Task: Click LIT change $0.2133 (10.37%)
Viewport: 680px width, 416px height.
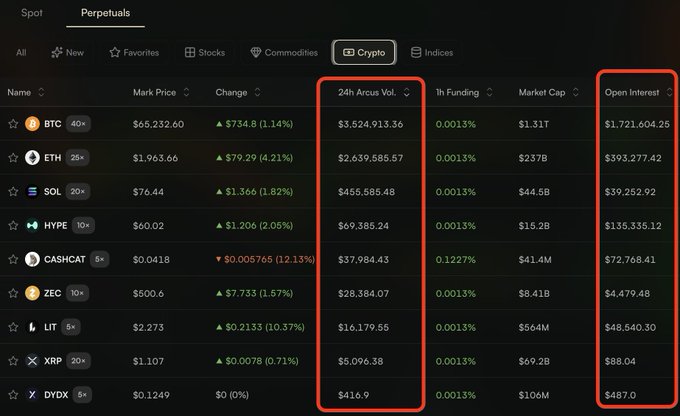Action: click(260, 327)
